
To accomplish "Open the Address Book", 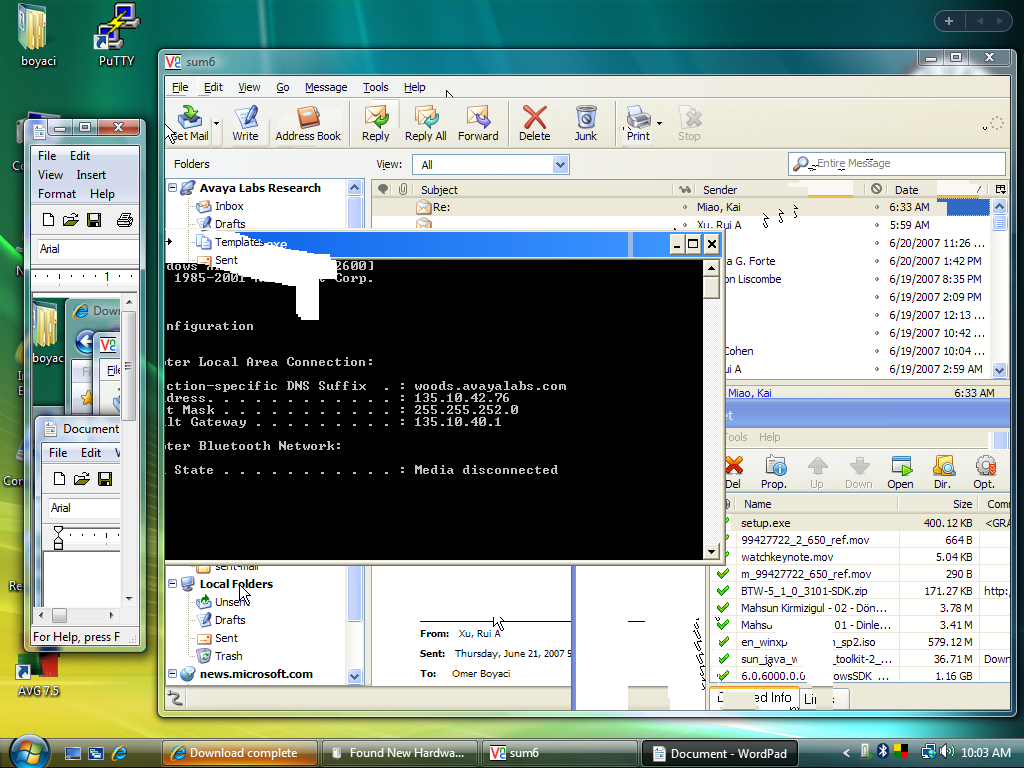I will [308, 123].
